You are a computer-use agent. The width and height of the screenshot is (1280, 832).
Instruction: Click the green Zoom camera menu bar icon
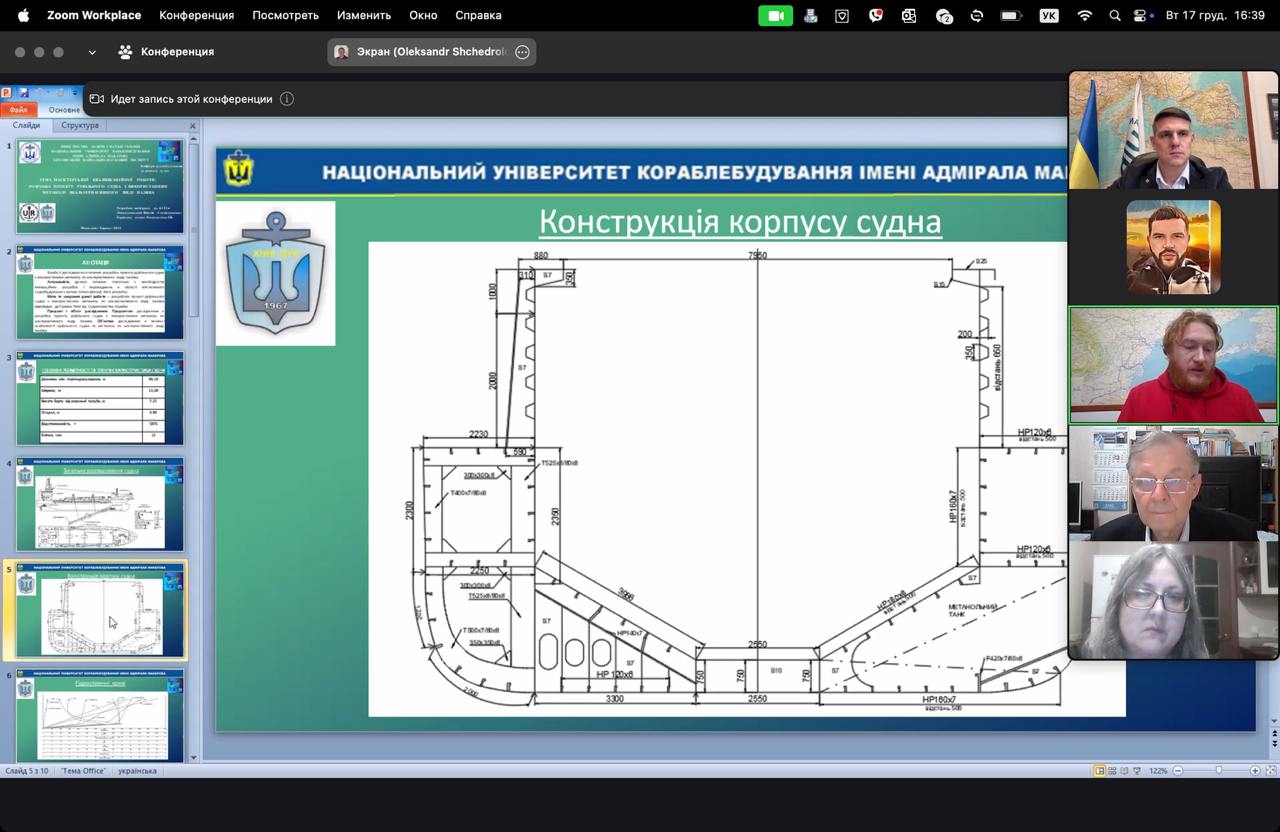775,15
